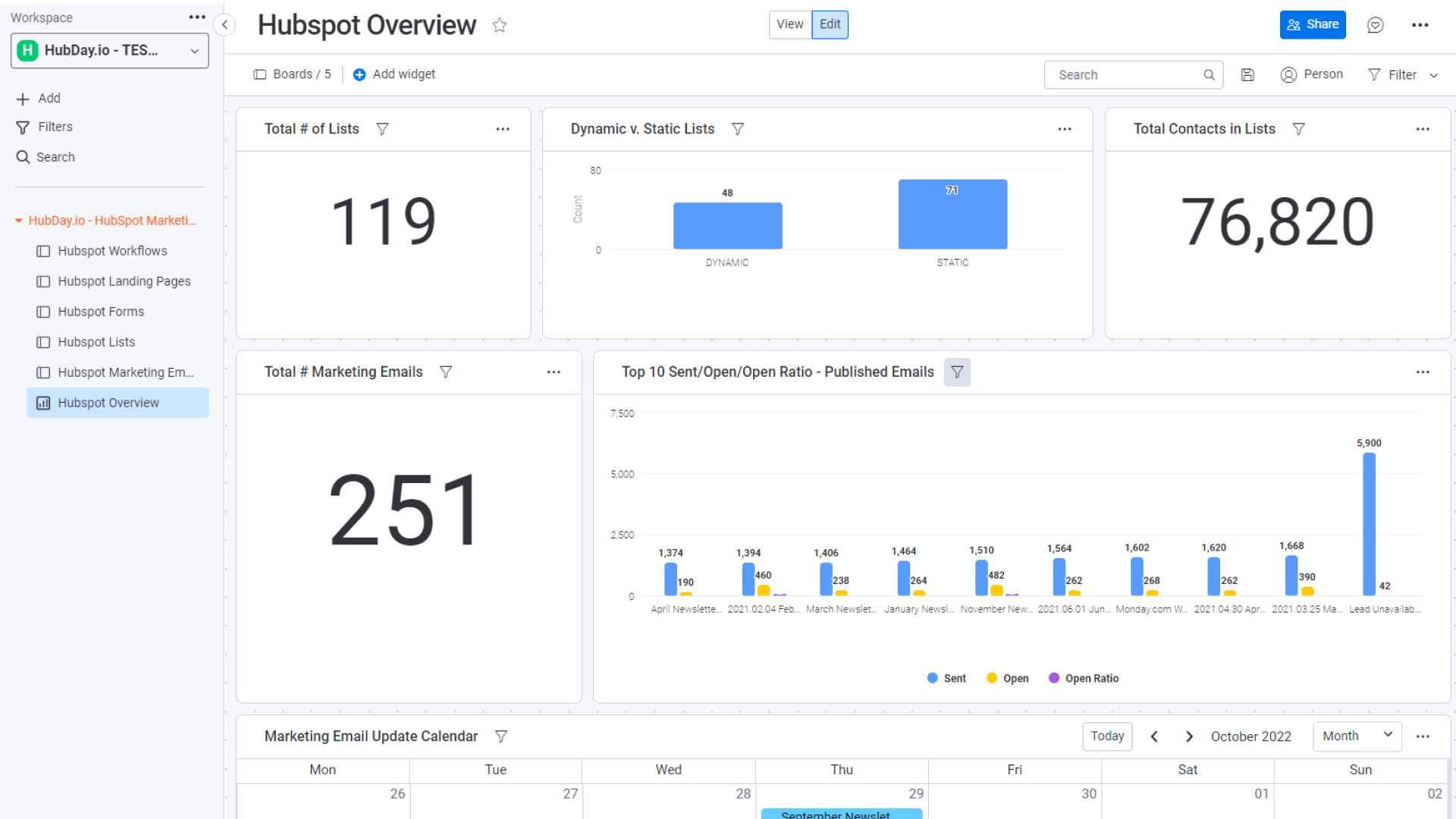This screenshot has width=1456, height=819.
Task: Switch the dashboard to View mode
Action: coord(790,24)
